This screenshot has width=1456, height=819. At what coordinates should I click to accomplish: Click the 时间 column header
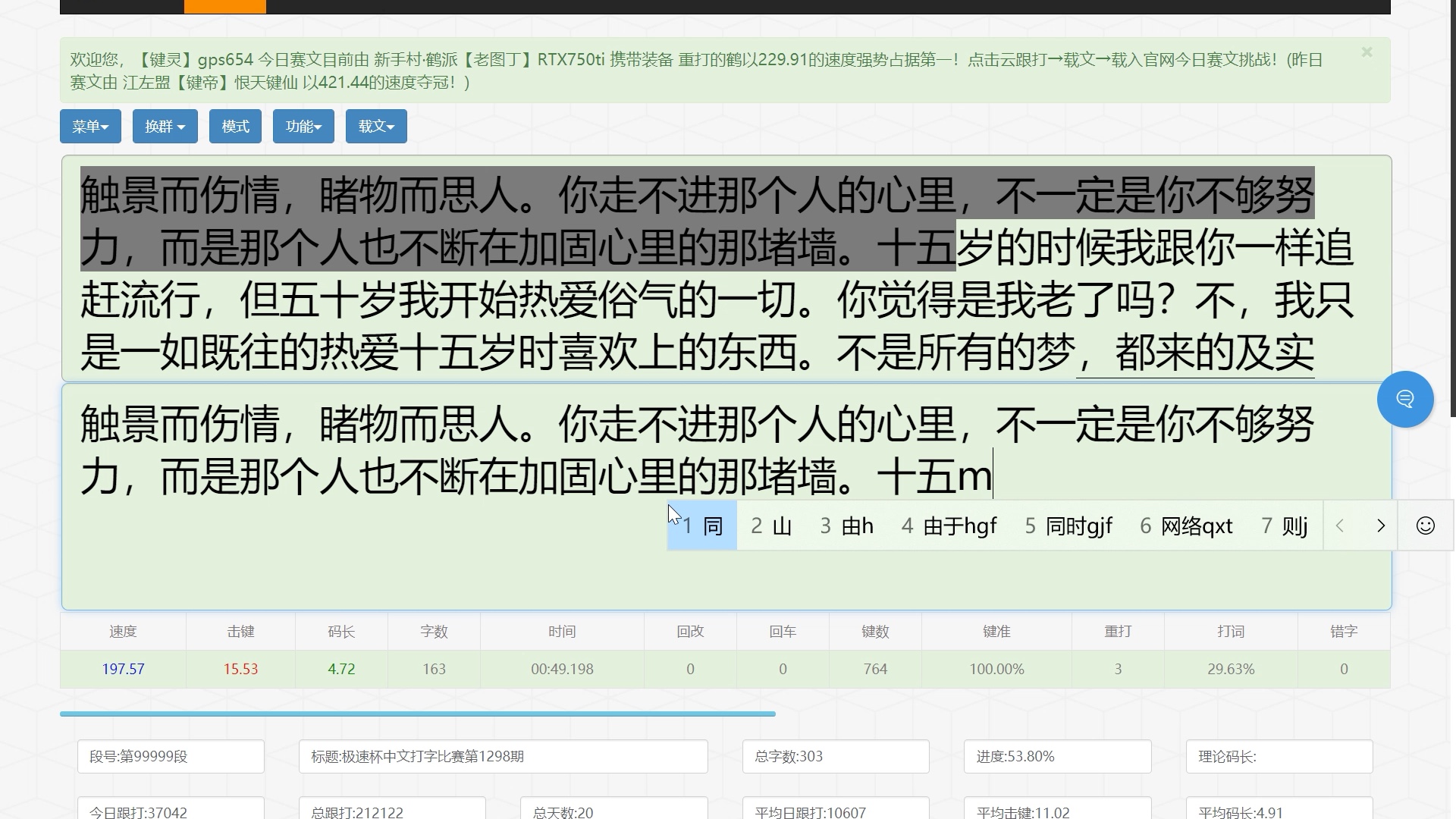click(562, 632)
